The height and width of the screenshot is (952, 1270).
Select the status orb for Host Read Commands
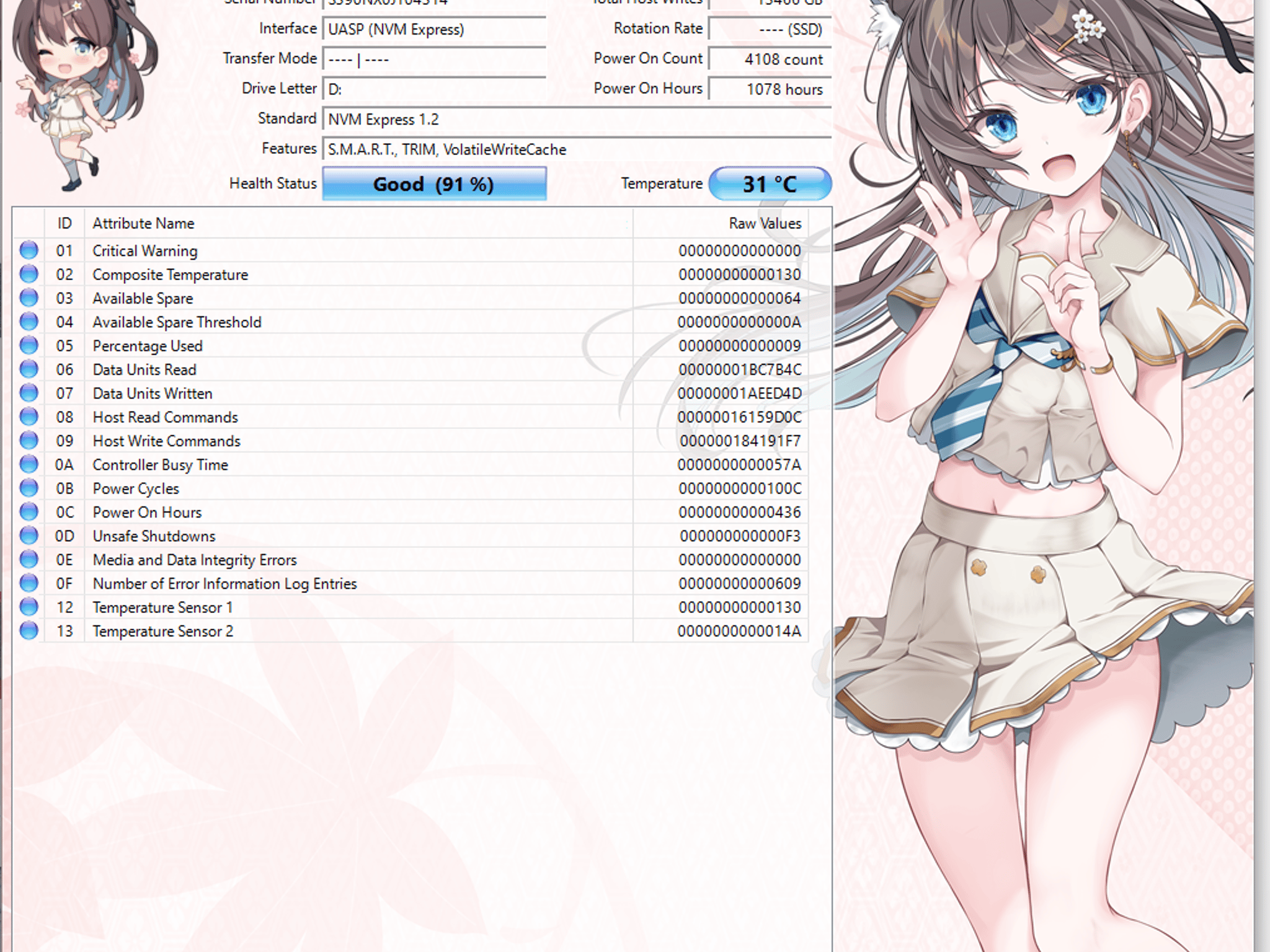[x=29, y=416]
